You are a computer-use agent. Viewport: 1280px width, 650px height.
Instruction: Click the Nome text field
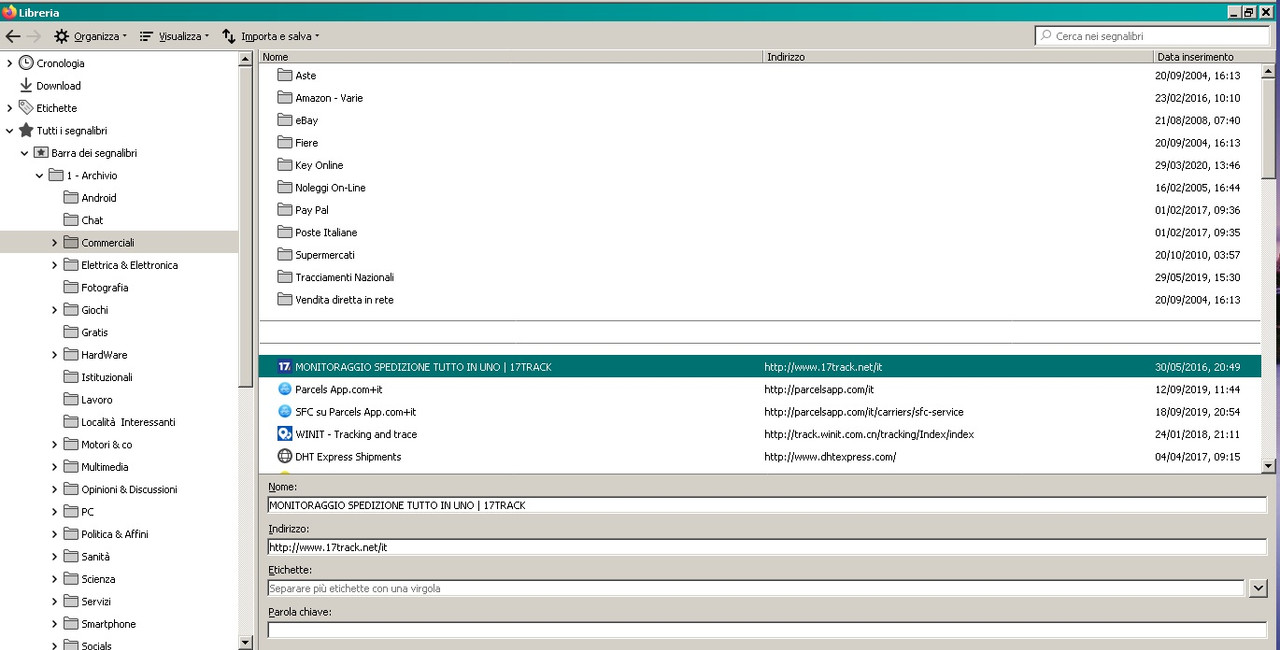tap(767, 505)
